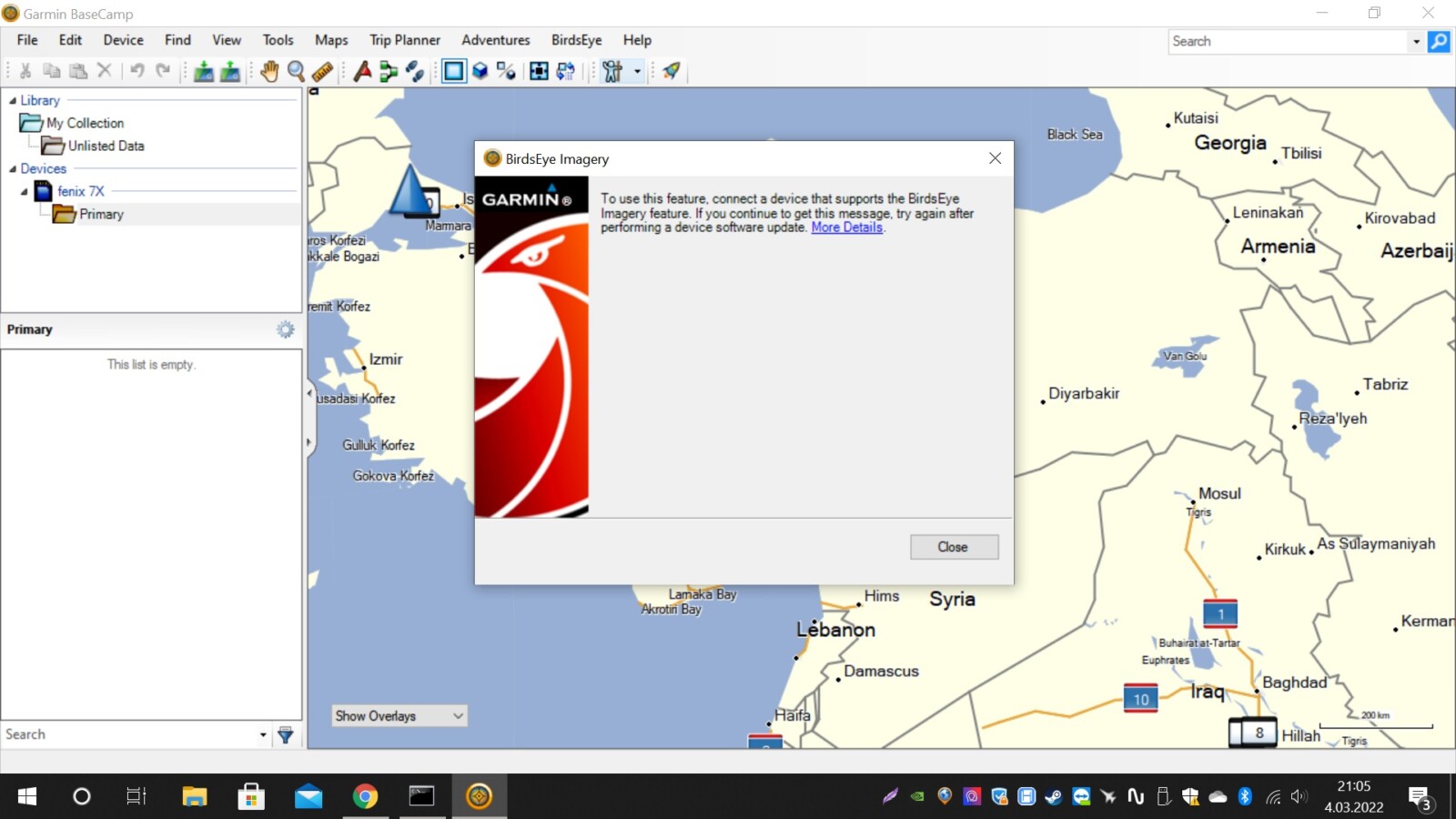This screenshot has height=819, width=1456.
Task: Open the View menu
Action: tap(227, 40)
